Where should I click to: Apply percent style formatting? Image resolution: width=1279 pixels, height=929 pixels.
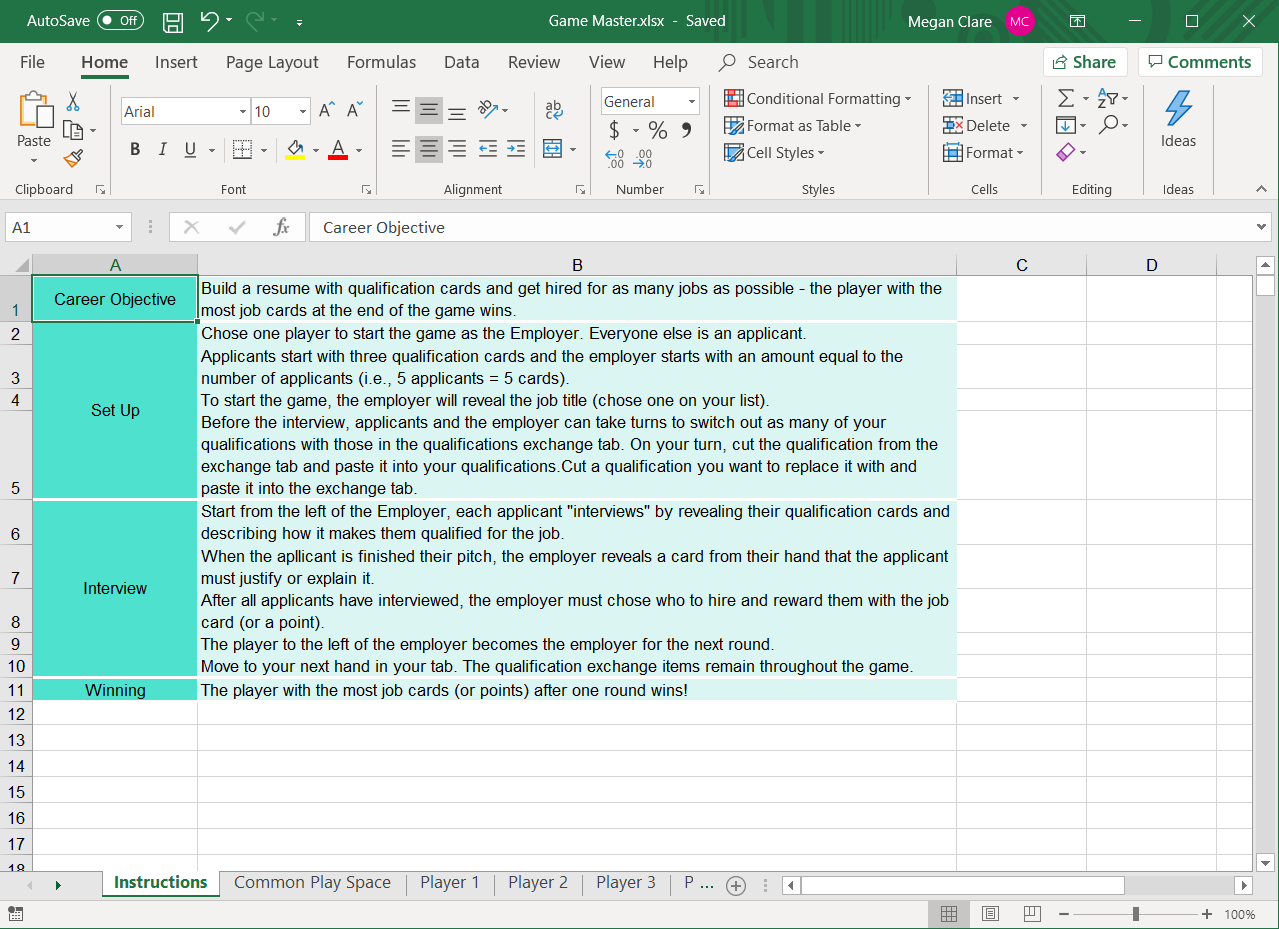(657, 130)
